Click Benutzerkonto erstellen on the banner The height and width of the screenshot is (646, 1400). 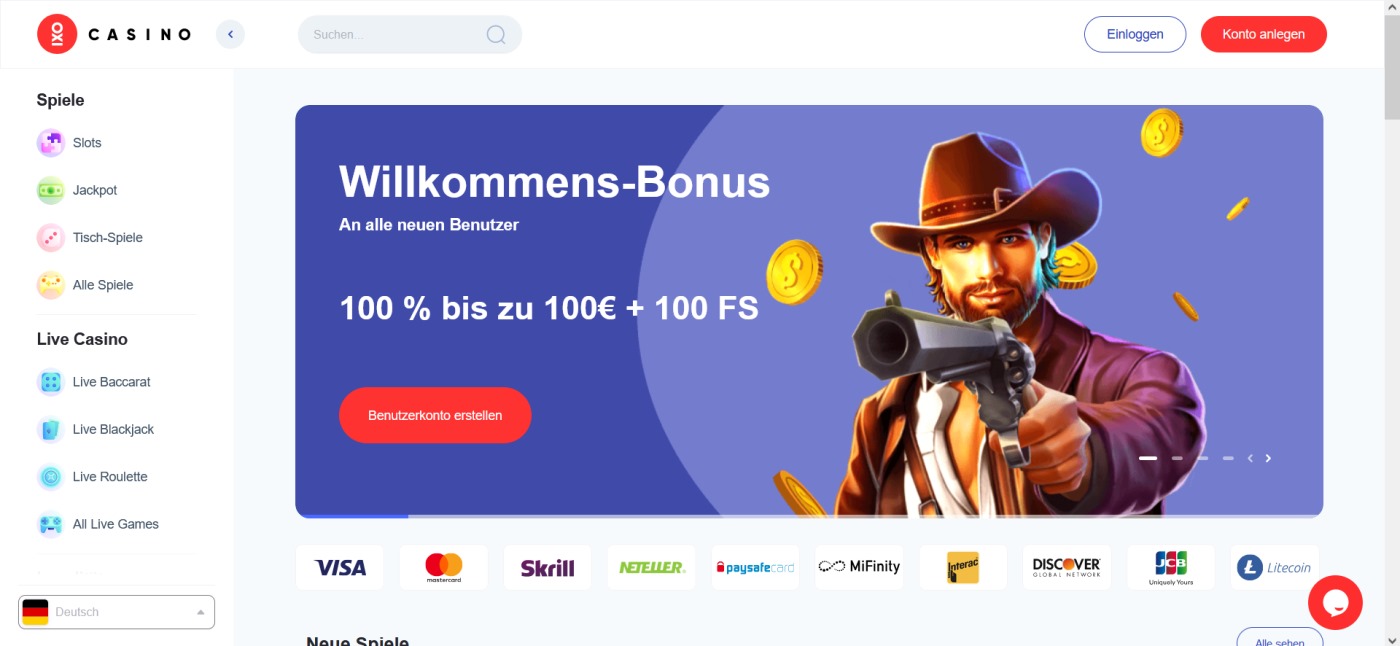point(435,415)
